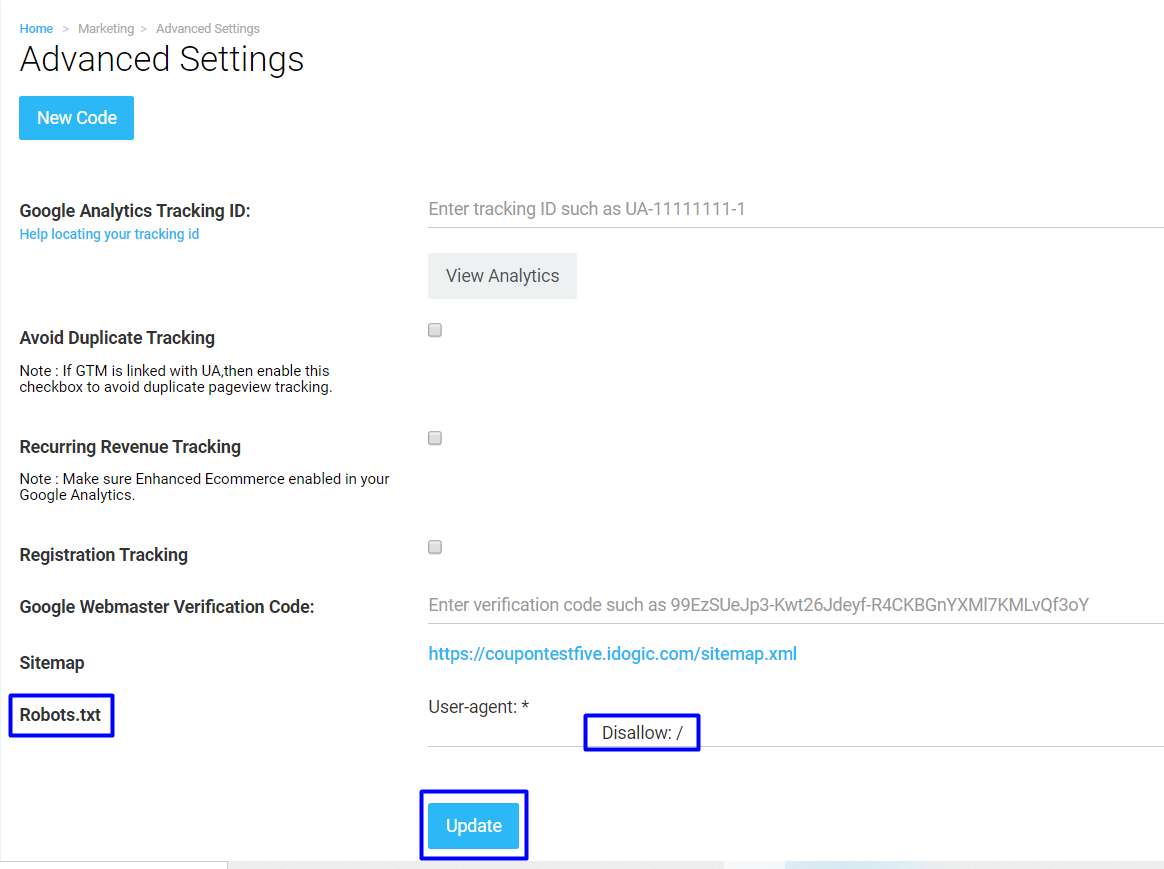
Task: Click the Google Webmaster Verification Code label
Action: (x=167, y=607)
